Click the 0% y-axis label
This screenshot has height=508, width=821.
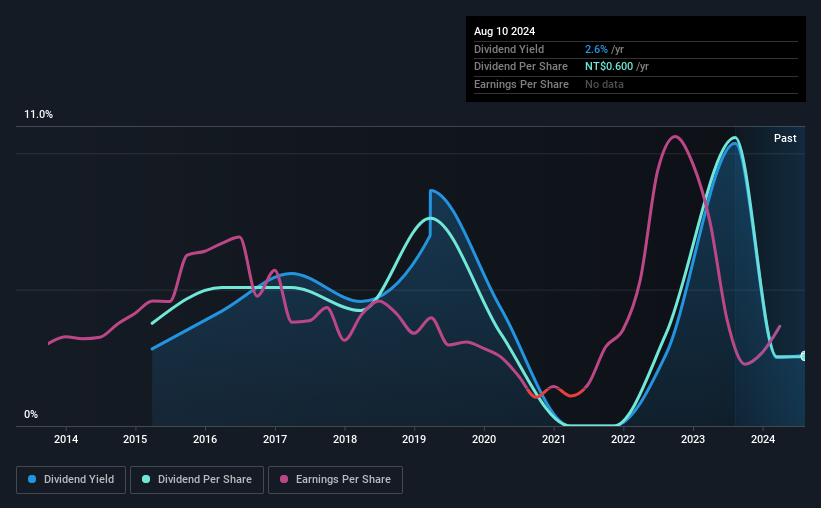pos(31,414)
